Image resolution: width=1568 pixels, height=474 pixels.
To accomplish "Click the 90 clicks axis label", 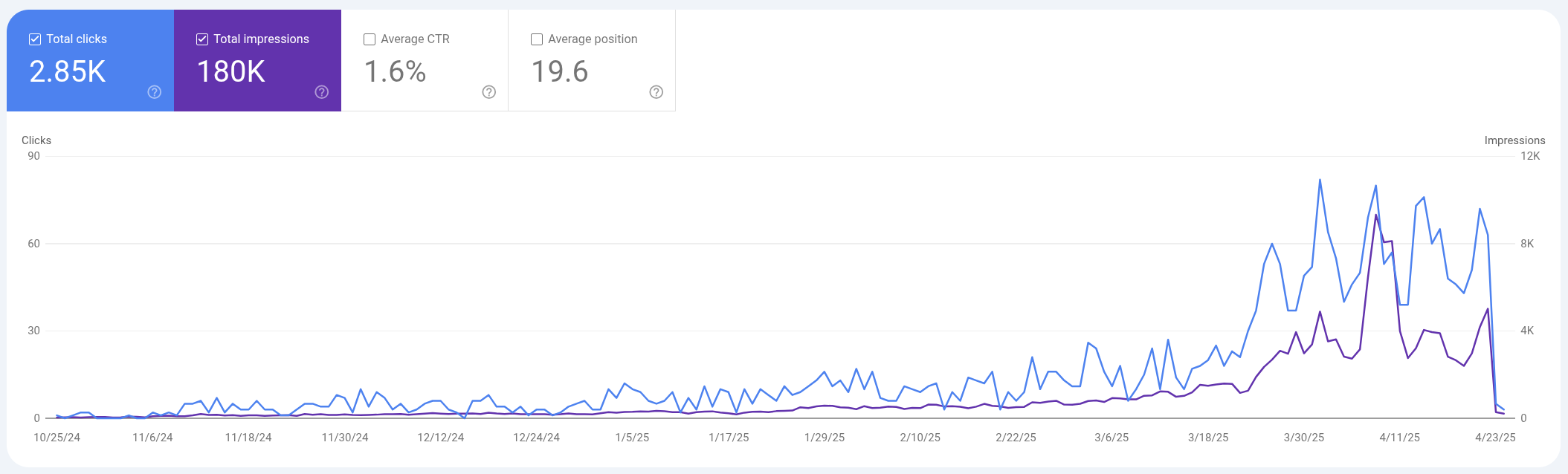I will 33,156.
